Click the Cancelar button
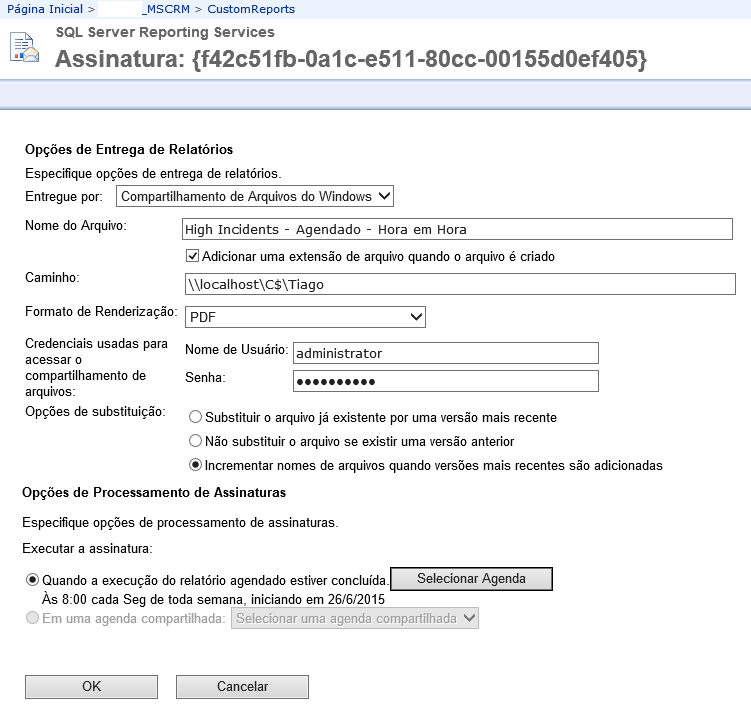 (x=242, y=687)
